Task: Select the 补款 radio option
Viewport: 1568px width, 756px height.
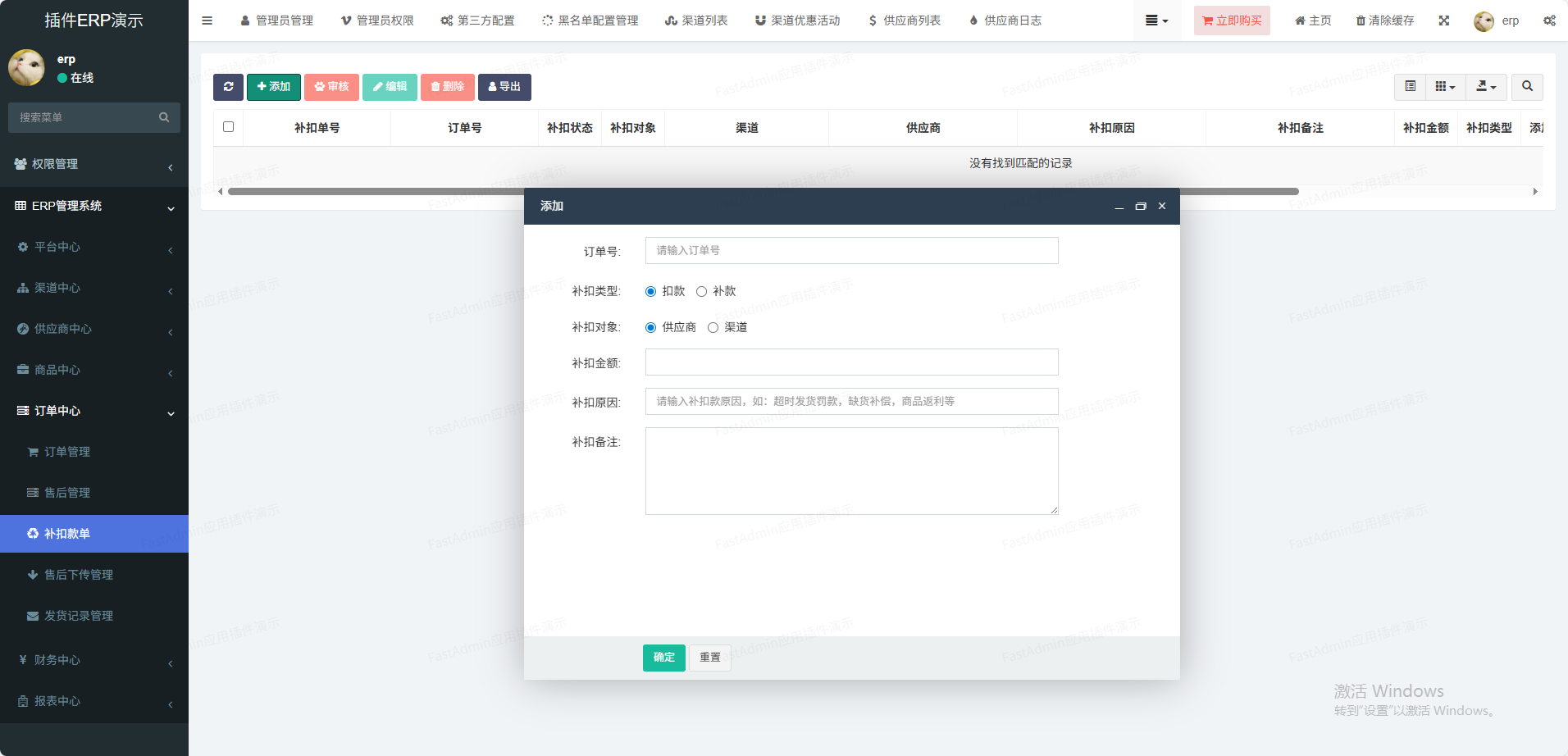Action: [701, 292]
